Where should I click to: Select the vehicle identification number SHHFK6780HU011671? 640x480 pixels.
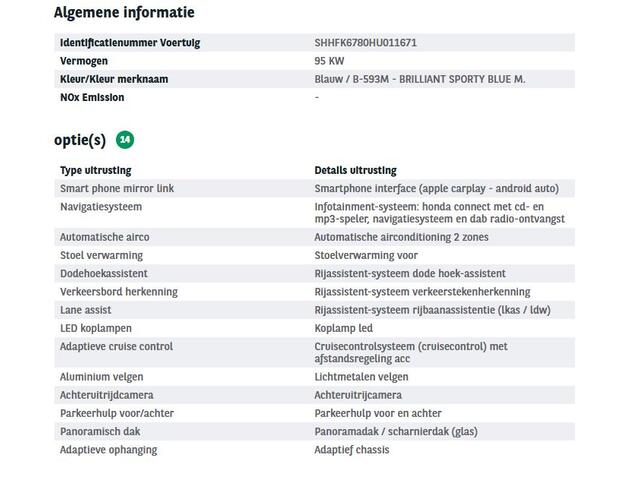365,43
